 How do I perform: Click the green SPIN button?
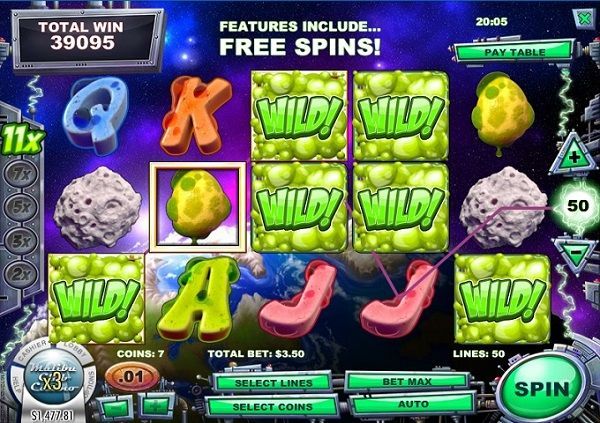pos(542,389)
